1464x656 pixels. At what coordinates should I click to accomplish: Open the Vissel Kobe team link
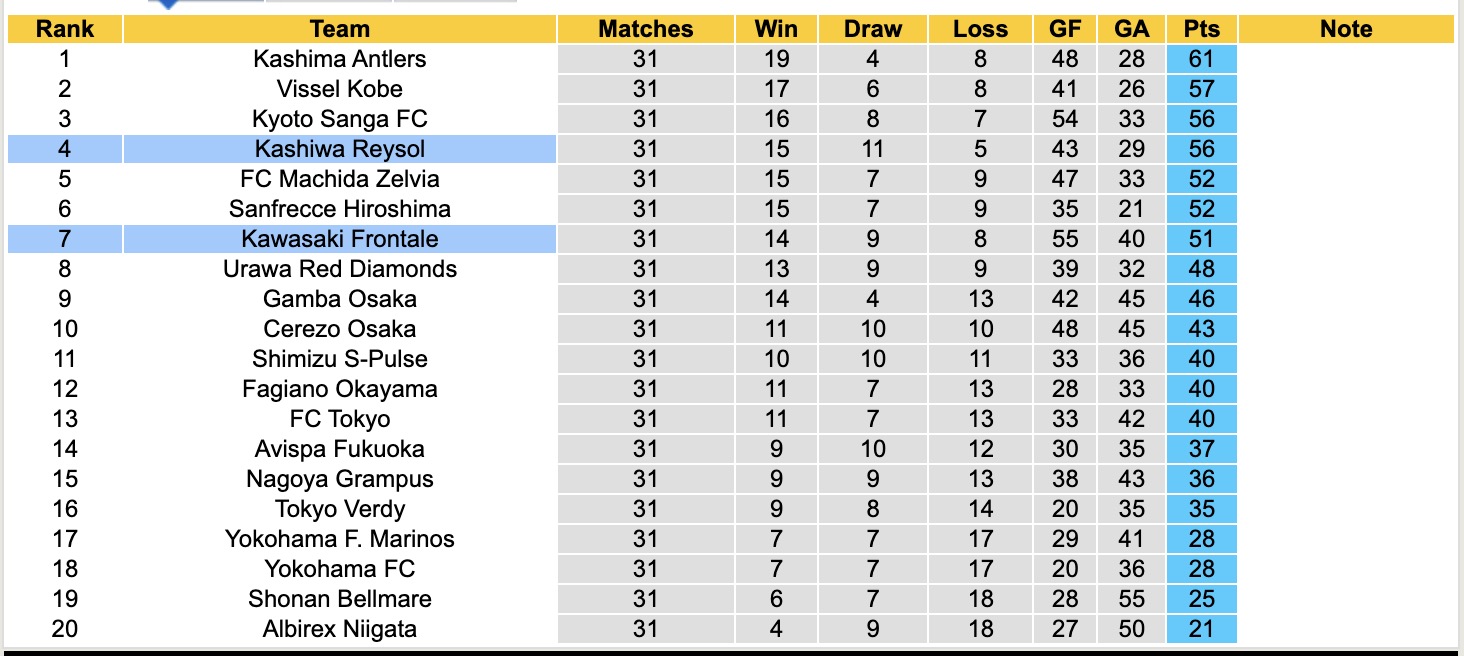coord(339,89)
